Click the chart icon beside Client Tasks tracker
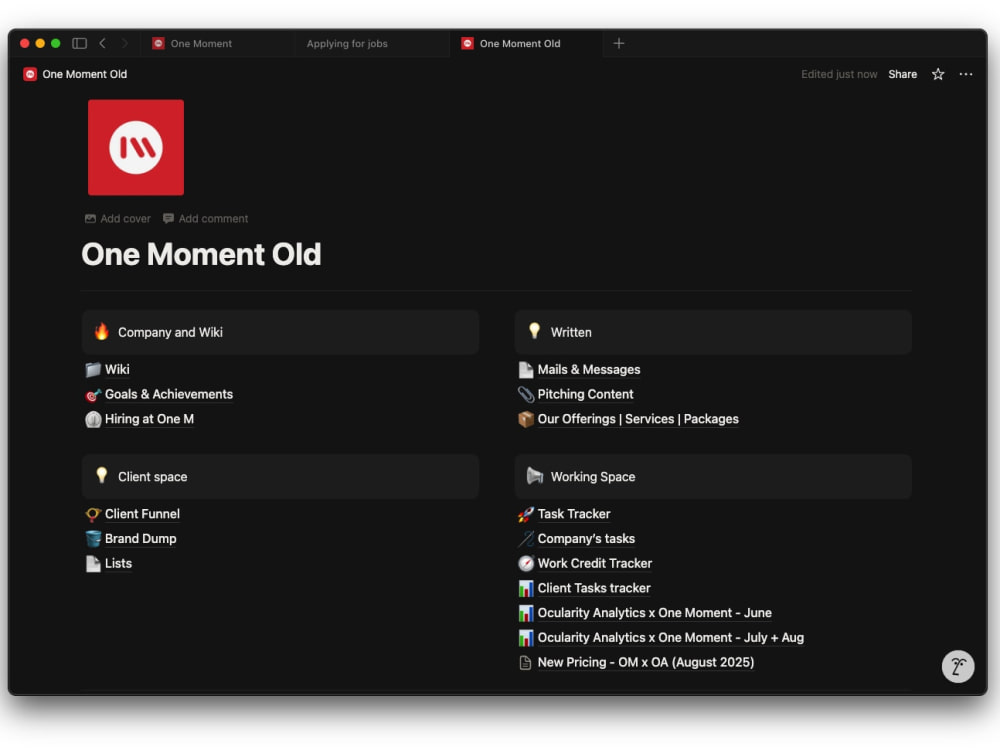 pyautogui.click(x=526, y=589)
